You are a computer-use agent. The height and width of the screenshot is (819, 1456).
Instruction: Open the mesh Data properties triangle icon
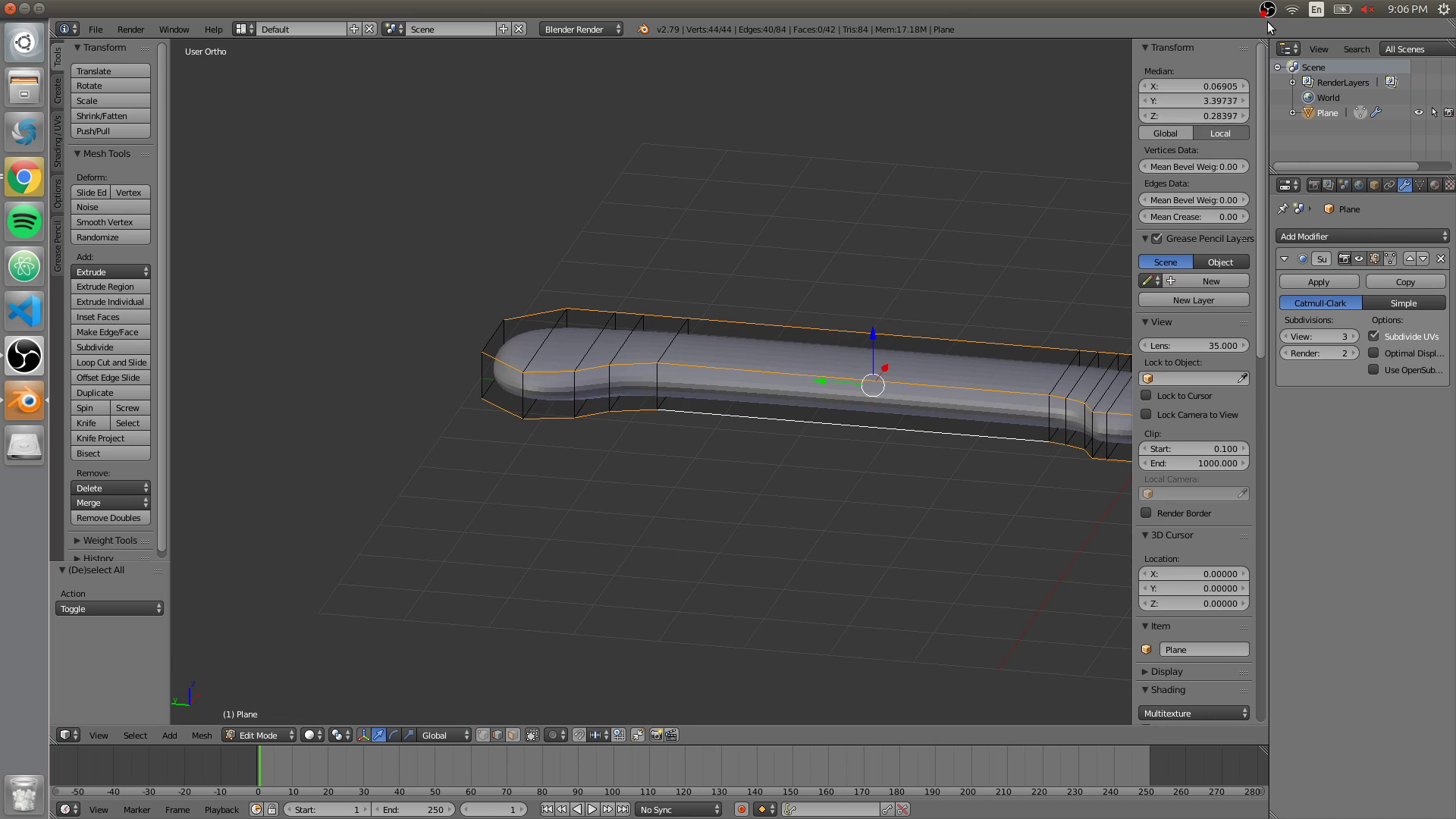(x=1420, y=185)
